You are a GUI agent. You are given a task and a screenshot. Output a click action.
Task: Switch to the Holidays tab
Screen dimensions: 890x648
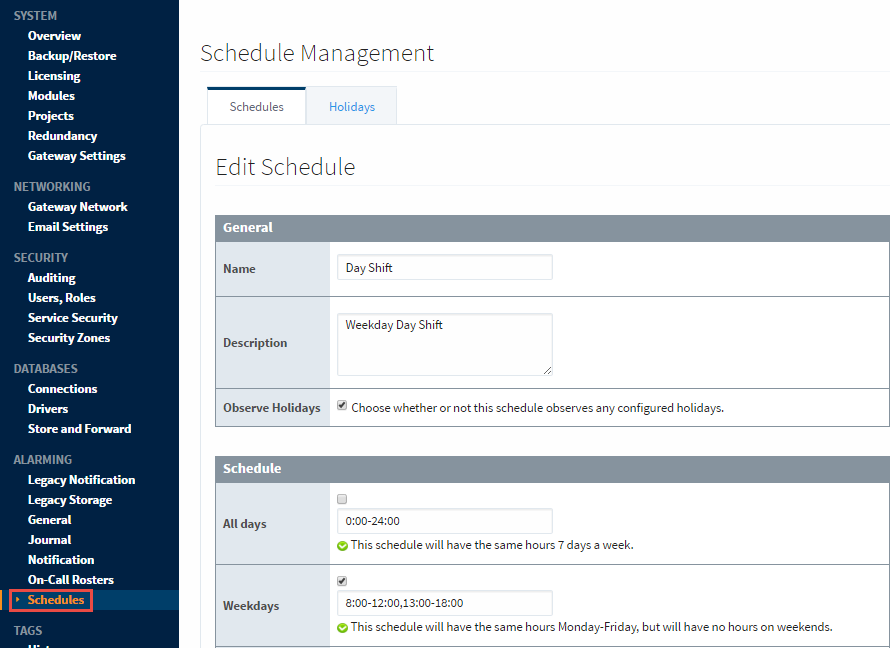point(351,105)
